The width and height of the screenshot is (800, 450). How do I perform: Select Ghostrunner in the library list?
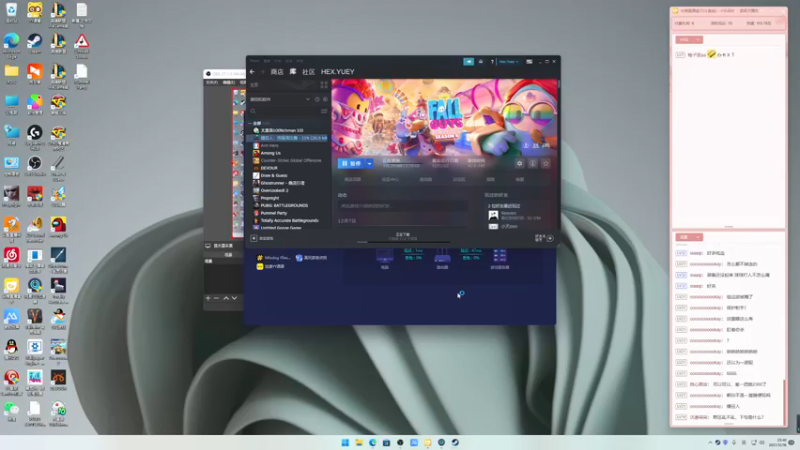click(282, 183)
